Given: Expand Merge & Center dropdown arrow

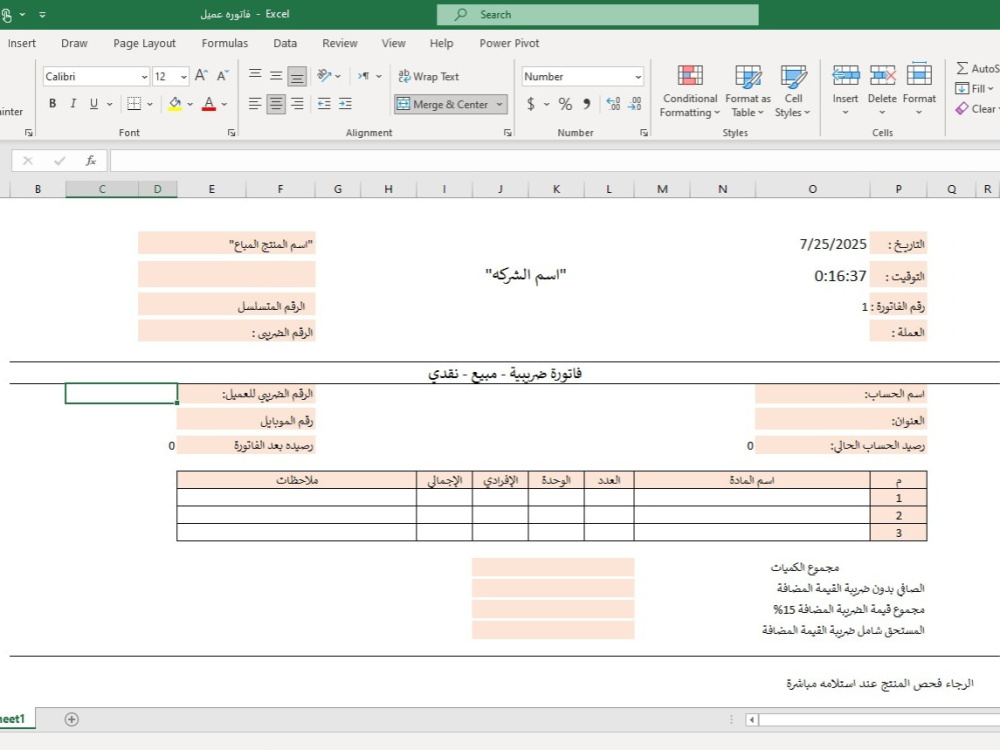Looking at the screenshot, I should coord(499,104).
